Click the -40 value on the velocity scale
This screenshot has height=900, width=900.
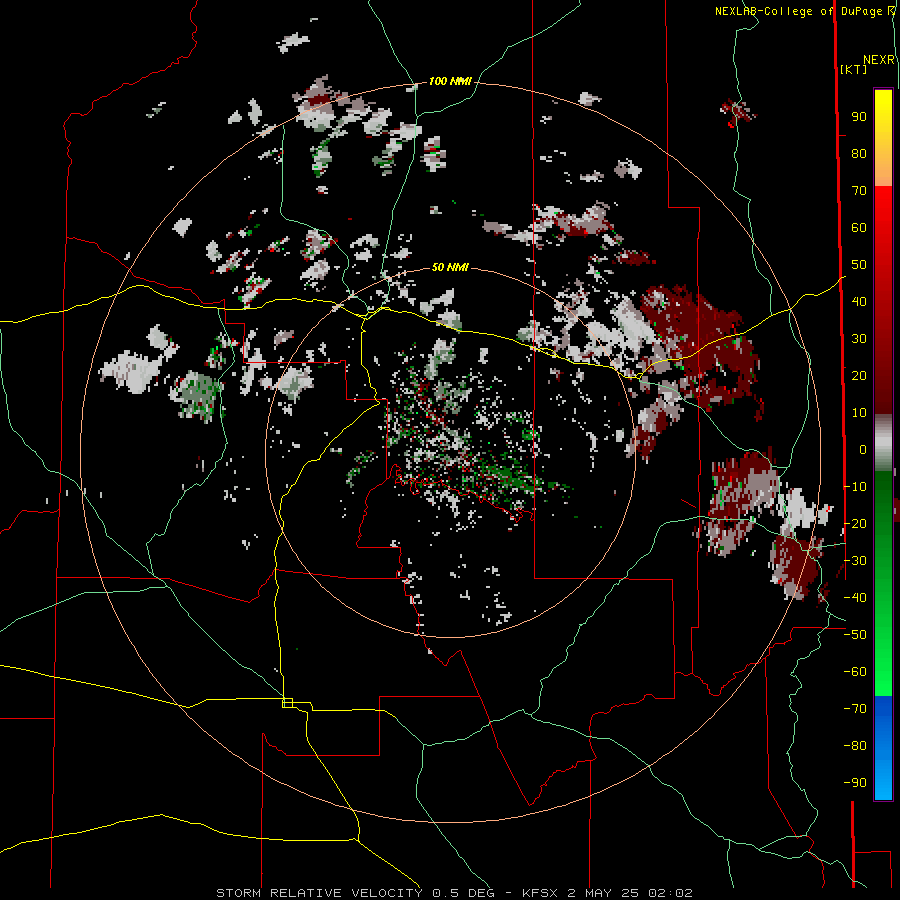tap(855, 598)
